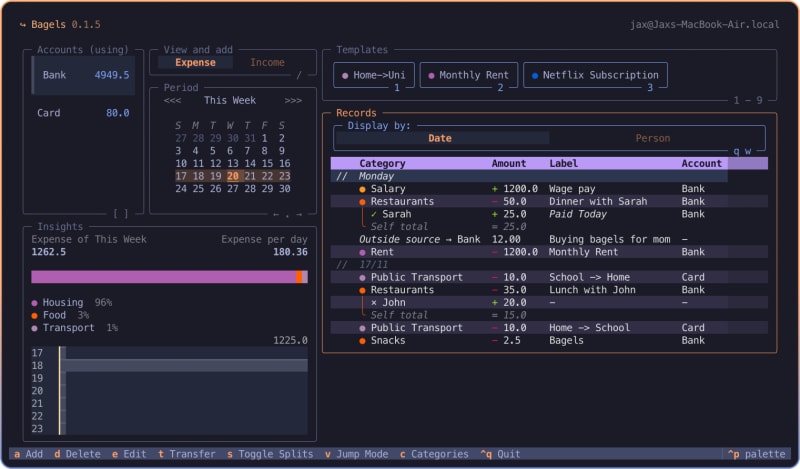Viewport: 800px width, 469px height.
Task: Click the Food category legend dot
Action: click(x=35, y=315)
